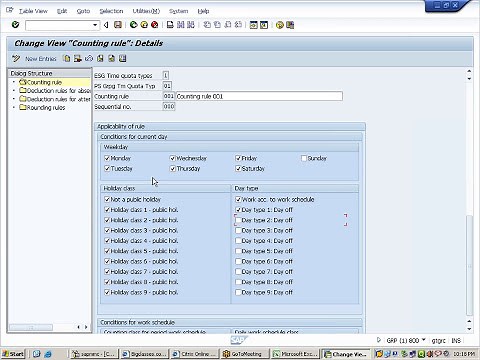Uncheck the Monday checkbox
The image size is (480, 360).
click(107, 158)
